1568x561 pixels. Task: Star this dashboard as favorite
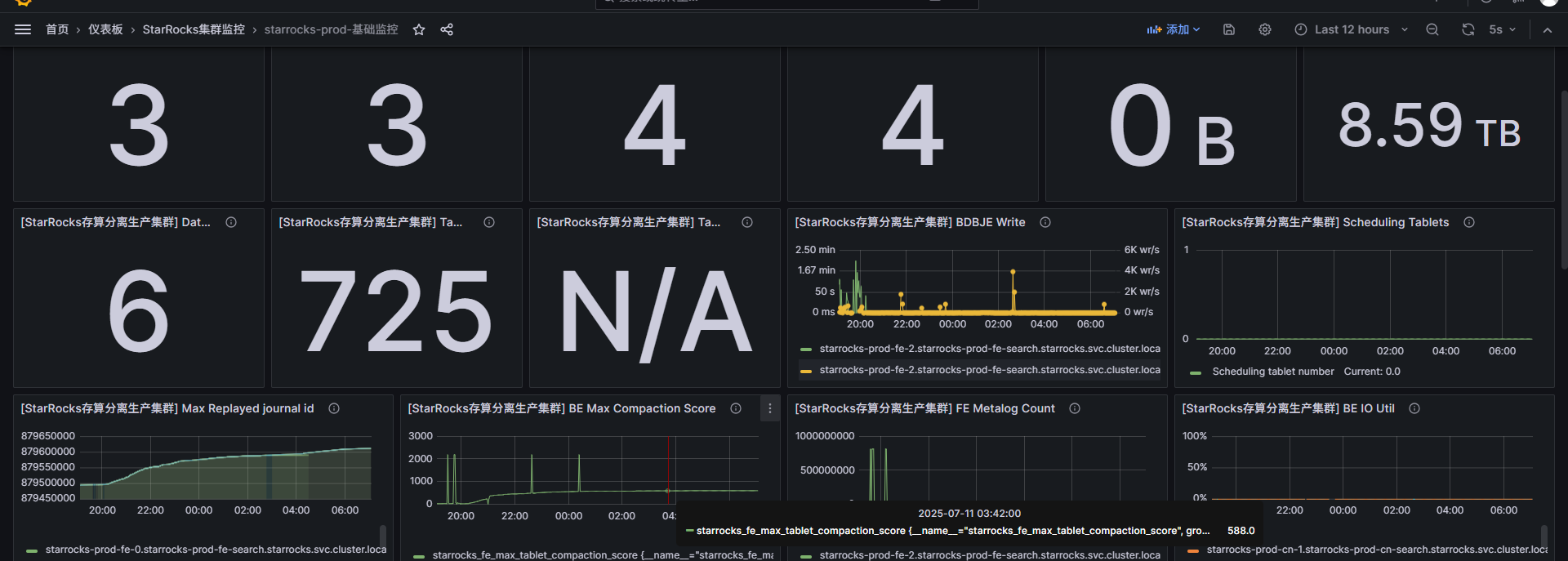click(x=419, y=29)
